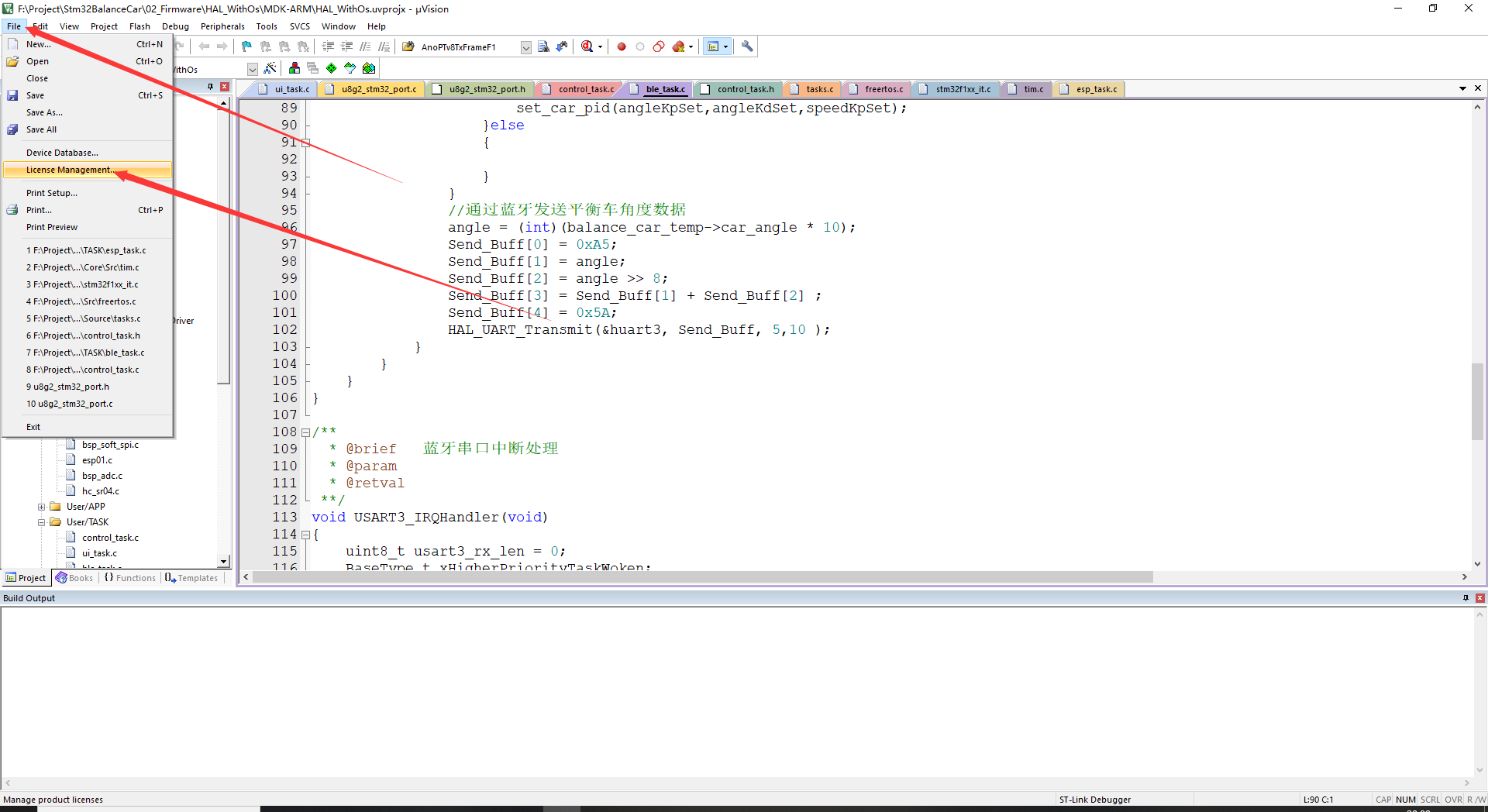
Task: Switch to the u8g2_stm32_port.h editor tab
Action: click(480, 89)
